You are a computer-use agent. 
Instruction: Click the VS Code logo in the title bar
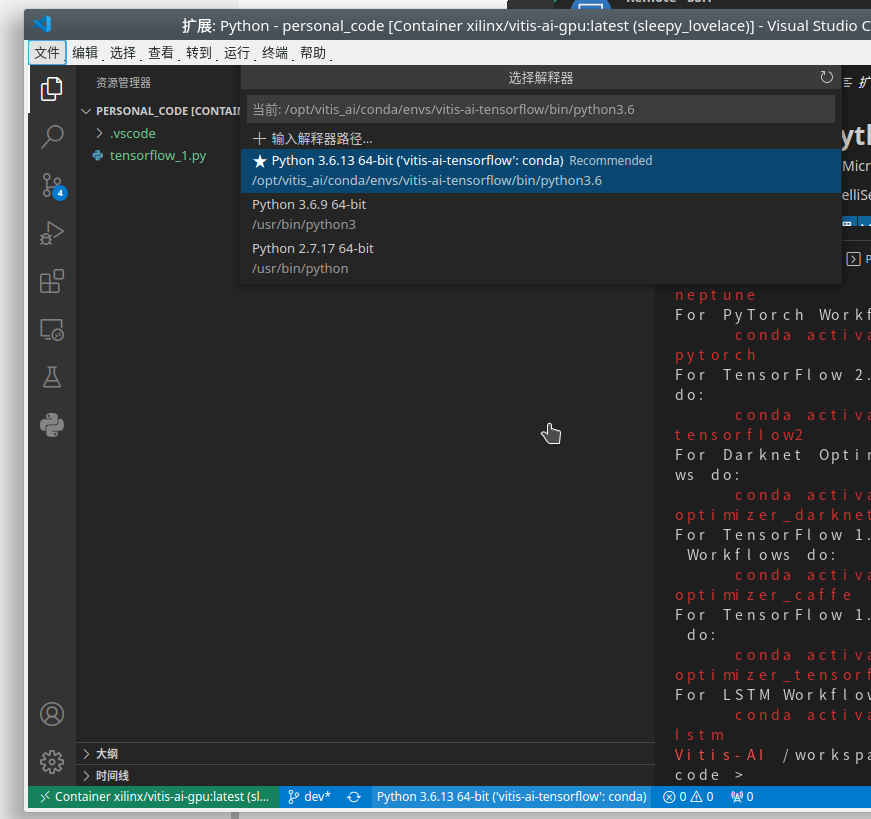42,24
